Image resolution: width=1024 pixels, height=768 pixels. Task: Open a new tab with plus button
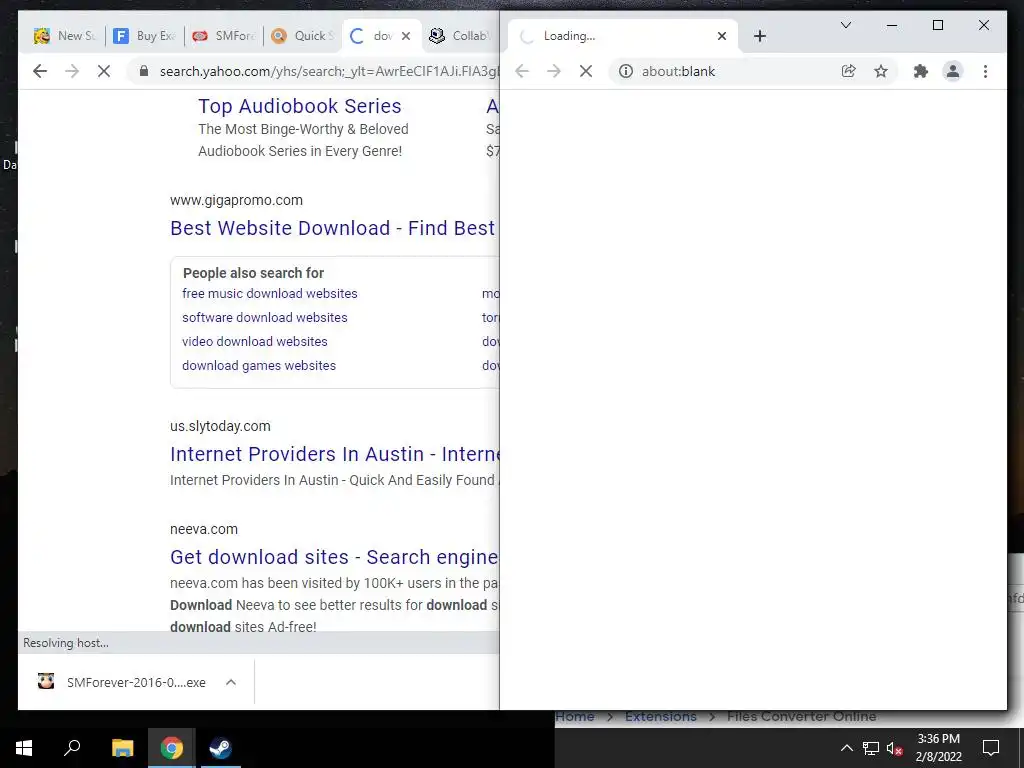(760, 36)
